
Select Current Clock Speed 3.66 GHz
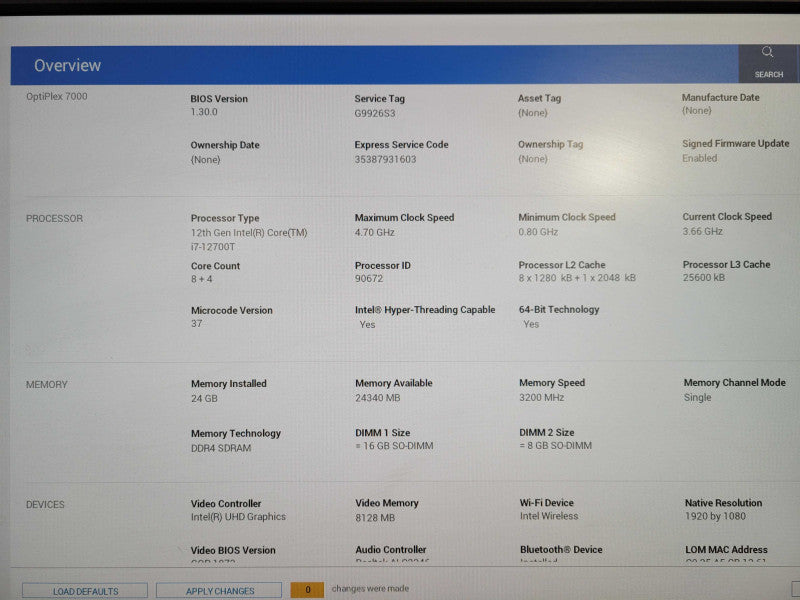(x=703, y=231)
